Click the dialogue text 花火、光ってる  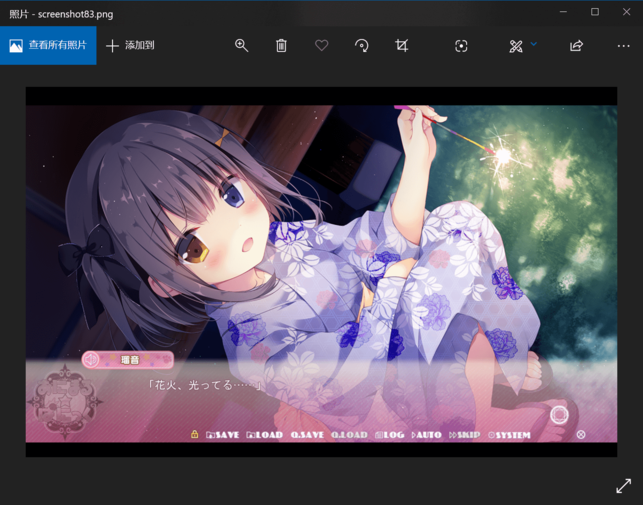point(204,385)
